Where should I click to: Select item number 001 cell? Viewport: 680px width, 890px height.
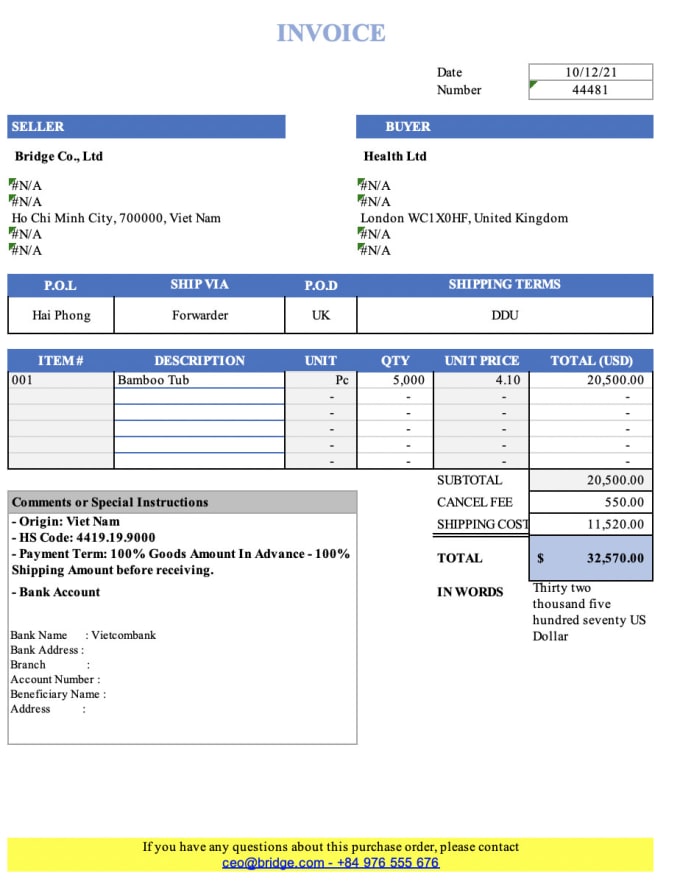[61, 380]
